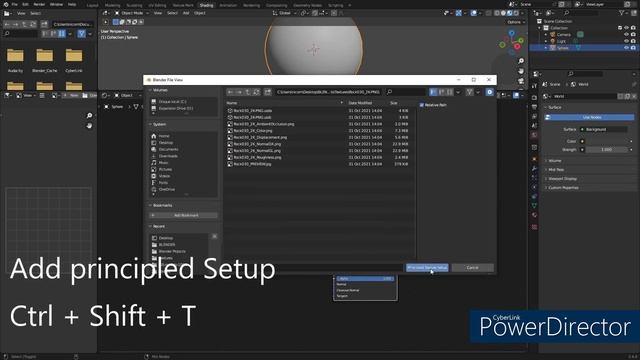Open the Audacity folder in side browser
The image size is (640, 360).
[x=16, y=60]
